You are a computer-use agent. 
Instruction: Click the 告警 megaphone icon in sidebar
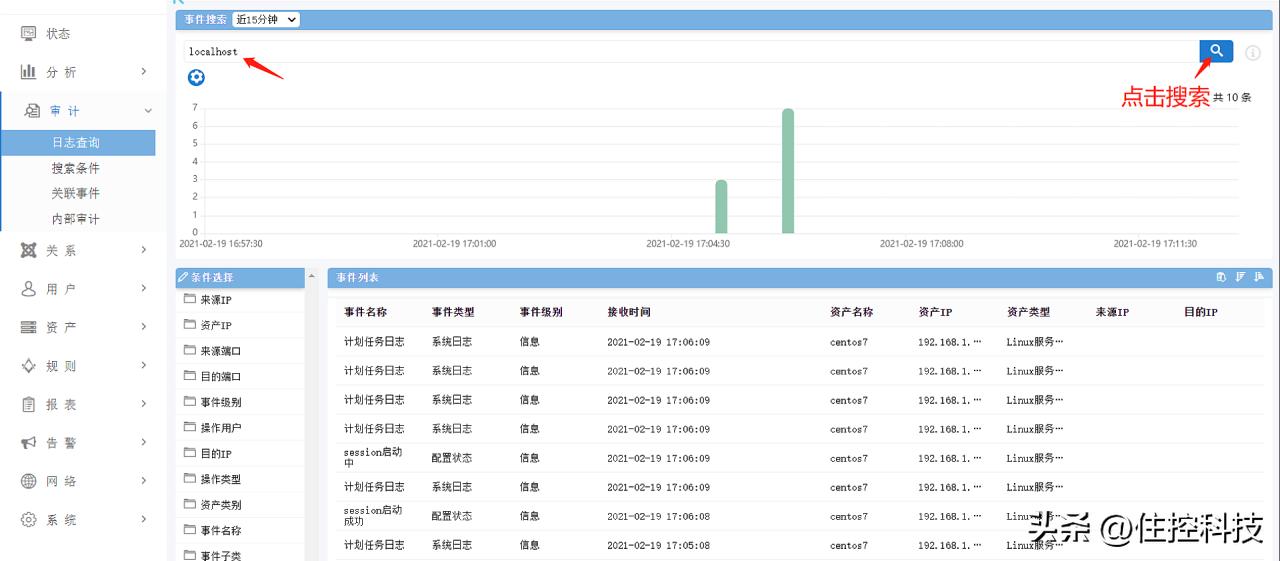[29, 443]
